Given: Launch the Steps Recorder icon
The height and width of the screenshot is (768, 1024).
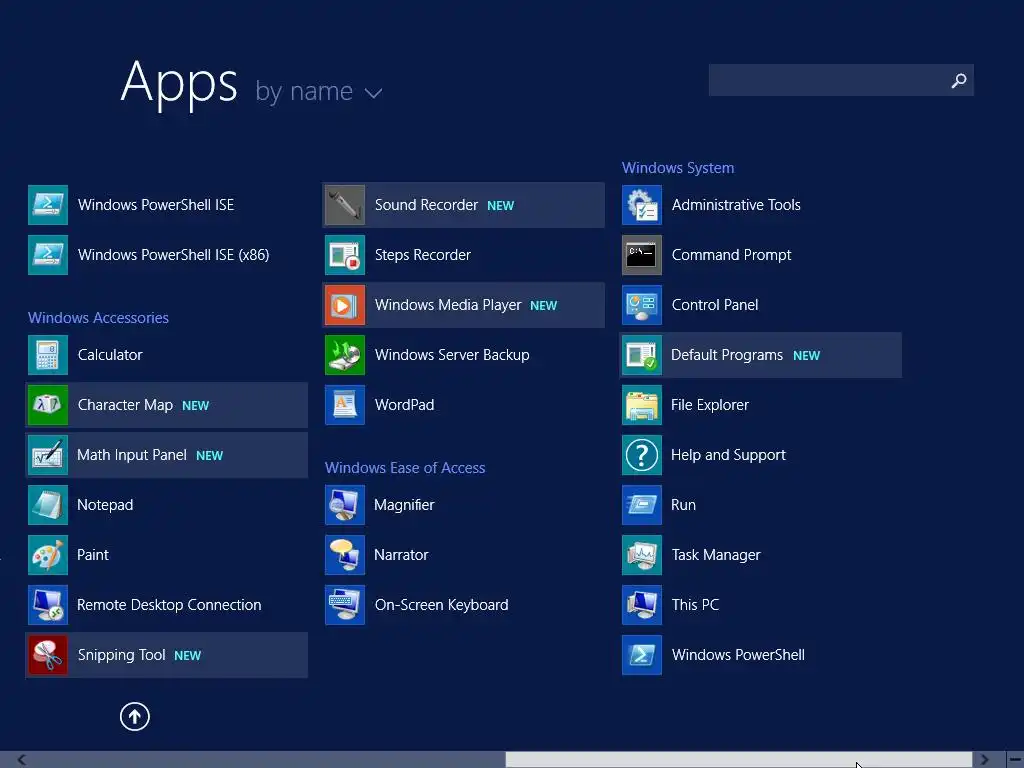Looking at the screenshot, I should tap(345, 255).
